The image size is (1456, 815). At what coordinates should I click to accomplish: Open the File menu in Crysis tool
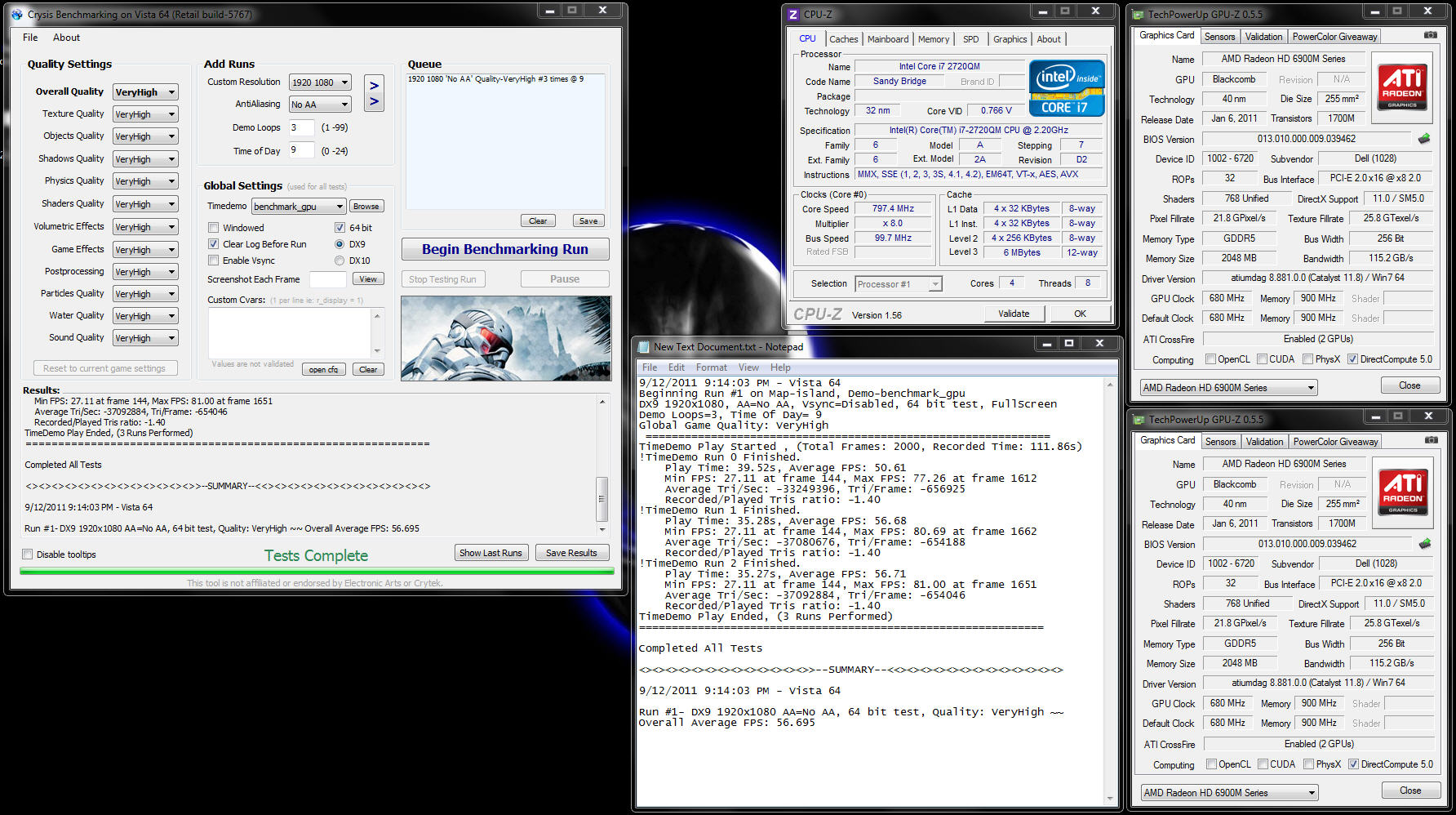pyautogui.click(x=30, y=38)
